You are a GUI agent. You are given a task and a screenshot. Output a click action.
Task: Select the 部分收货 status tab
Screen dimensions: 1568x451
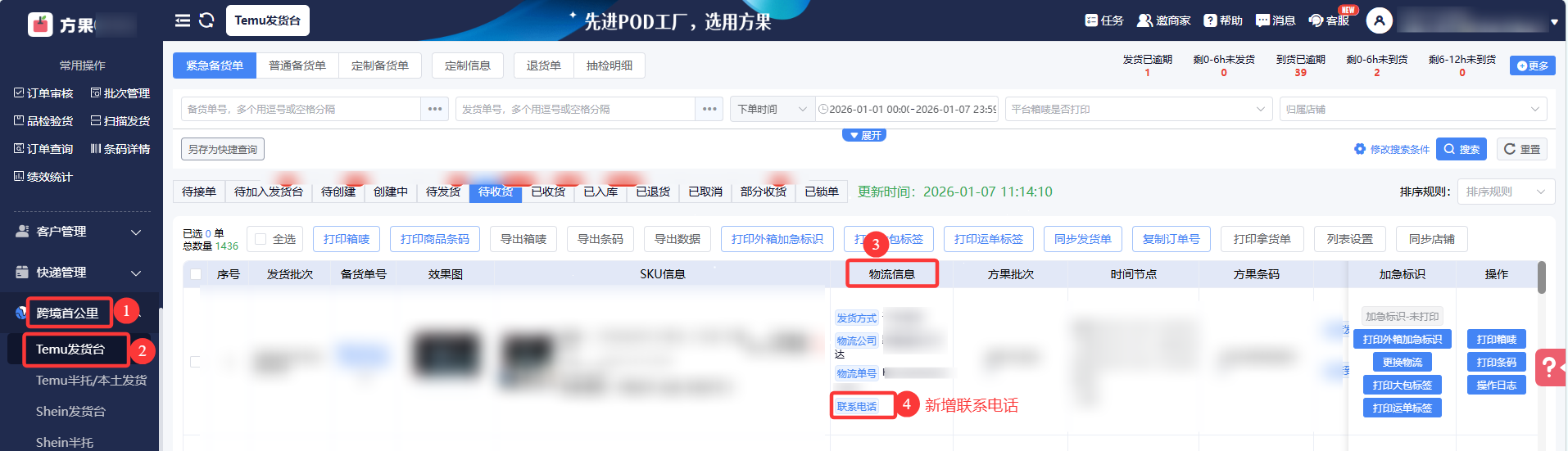[764, 192]
